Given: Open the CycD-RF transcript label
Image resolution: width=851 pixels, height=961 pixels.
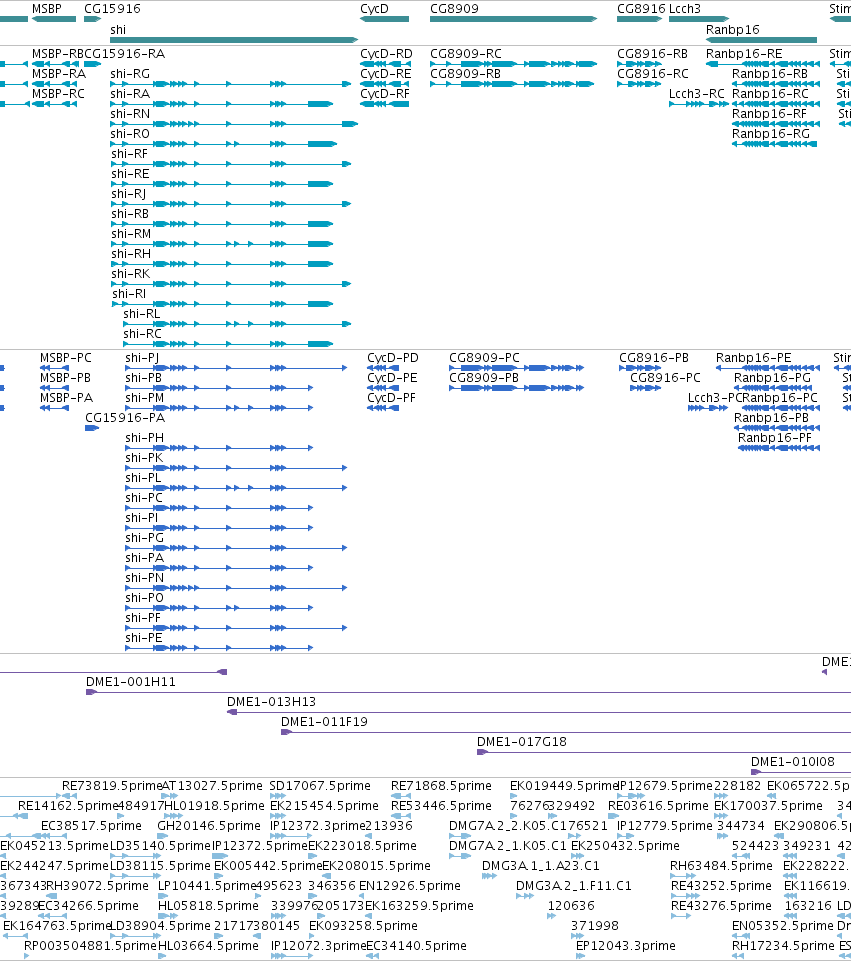Looking at the screenshot, I should 385,94.
